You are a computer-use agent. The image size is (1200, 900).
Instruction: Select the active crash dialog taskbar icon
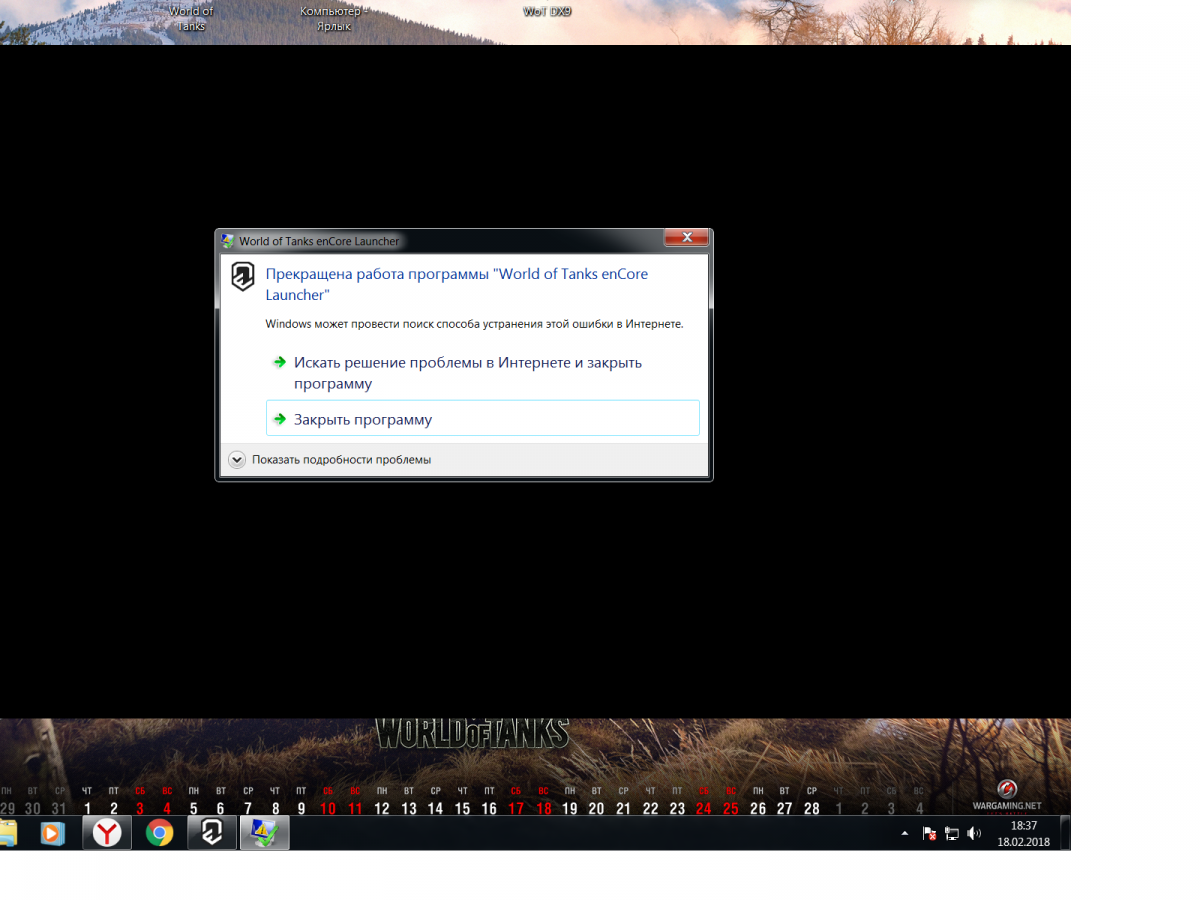(x=264, y=833)
